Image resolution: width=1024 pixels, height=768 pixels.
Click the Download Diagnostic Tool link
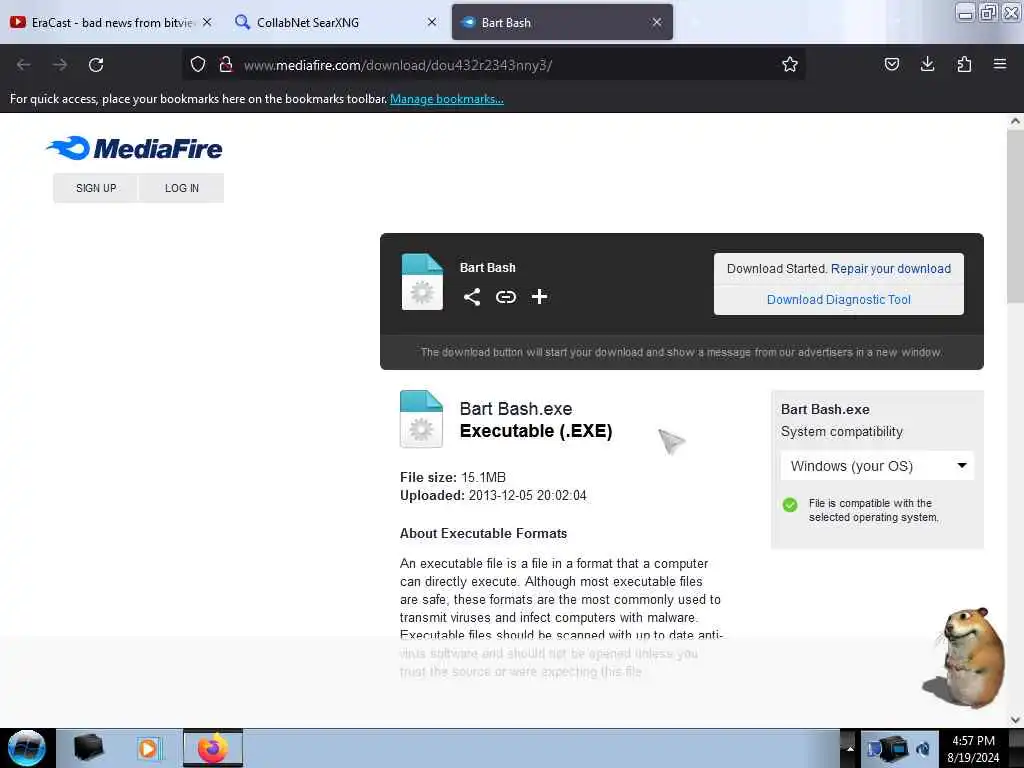[x=839, y=300]
